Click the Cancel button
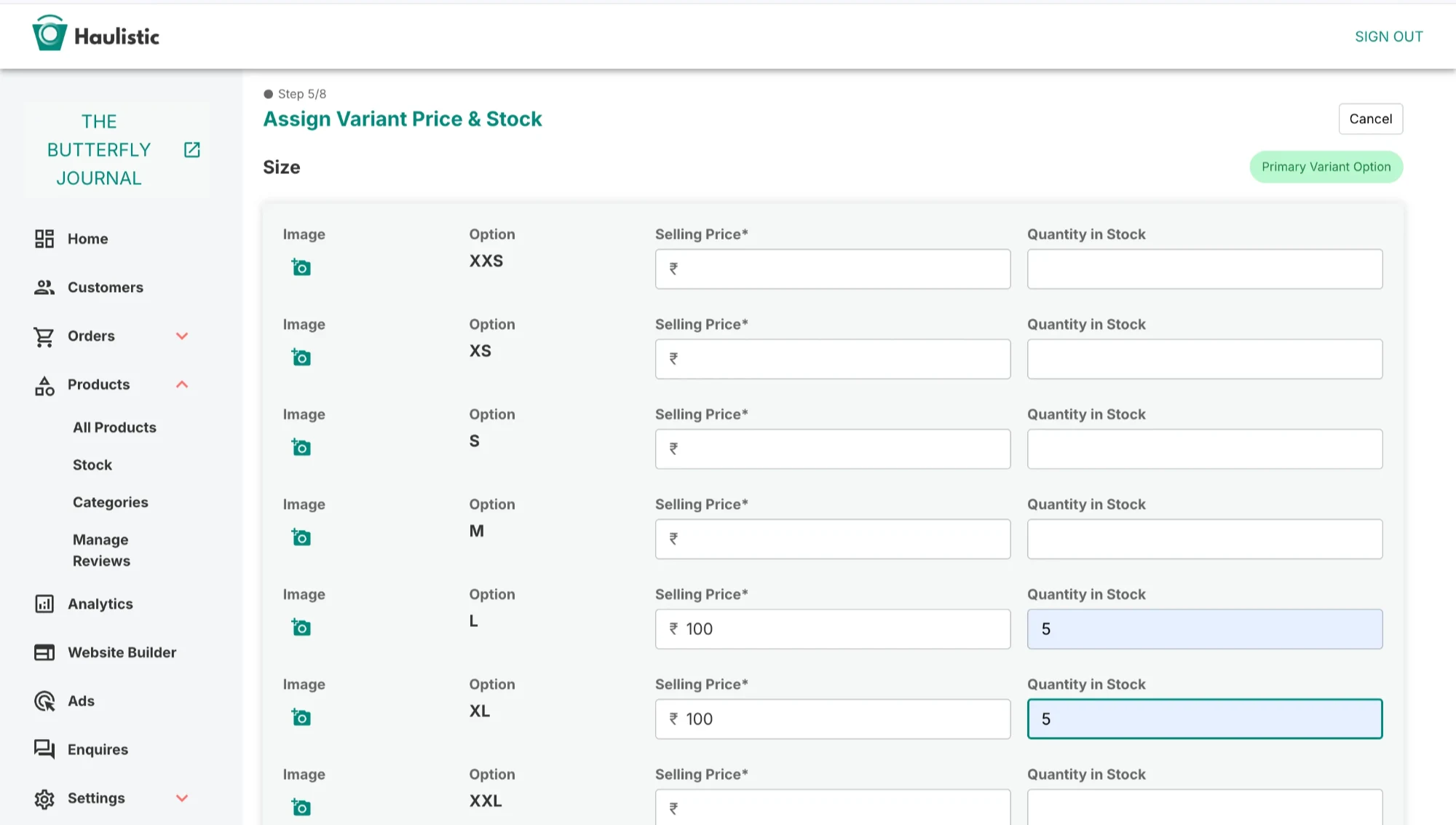Screen dimensions: 1456x825 click(x=1370, y=119)
